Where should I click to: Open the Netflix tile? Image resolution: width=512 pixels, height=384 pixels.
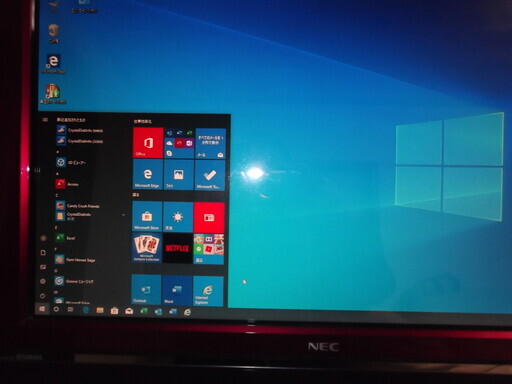pos(177,248)
